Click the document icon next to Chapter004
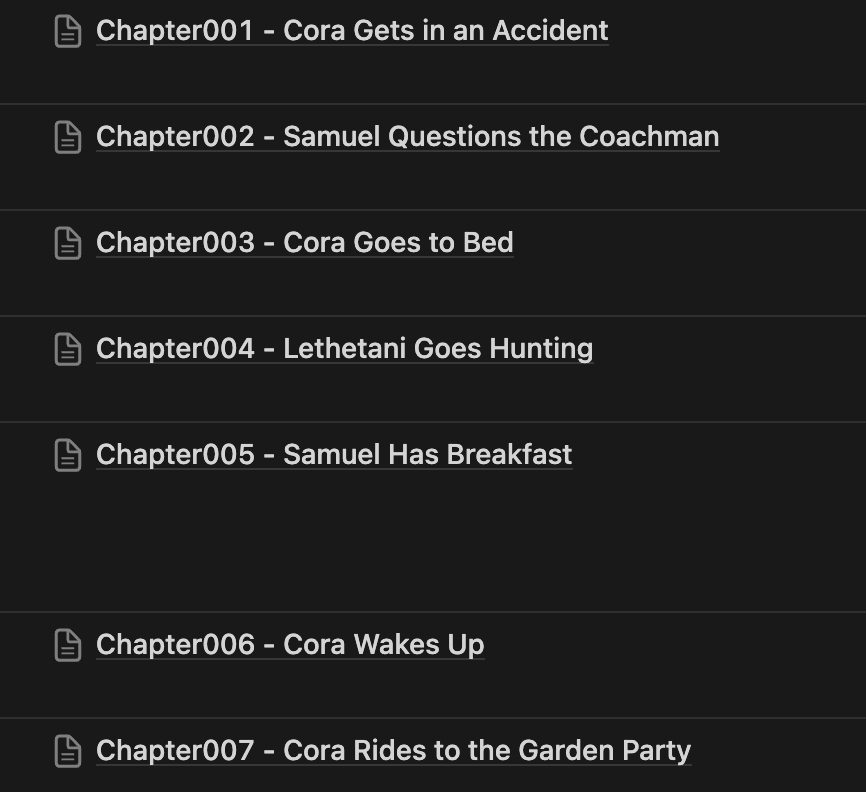The width and height of the screenshot is (866, 792). 67,349
